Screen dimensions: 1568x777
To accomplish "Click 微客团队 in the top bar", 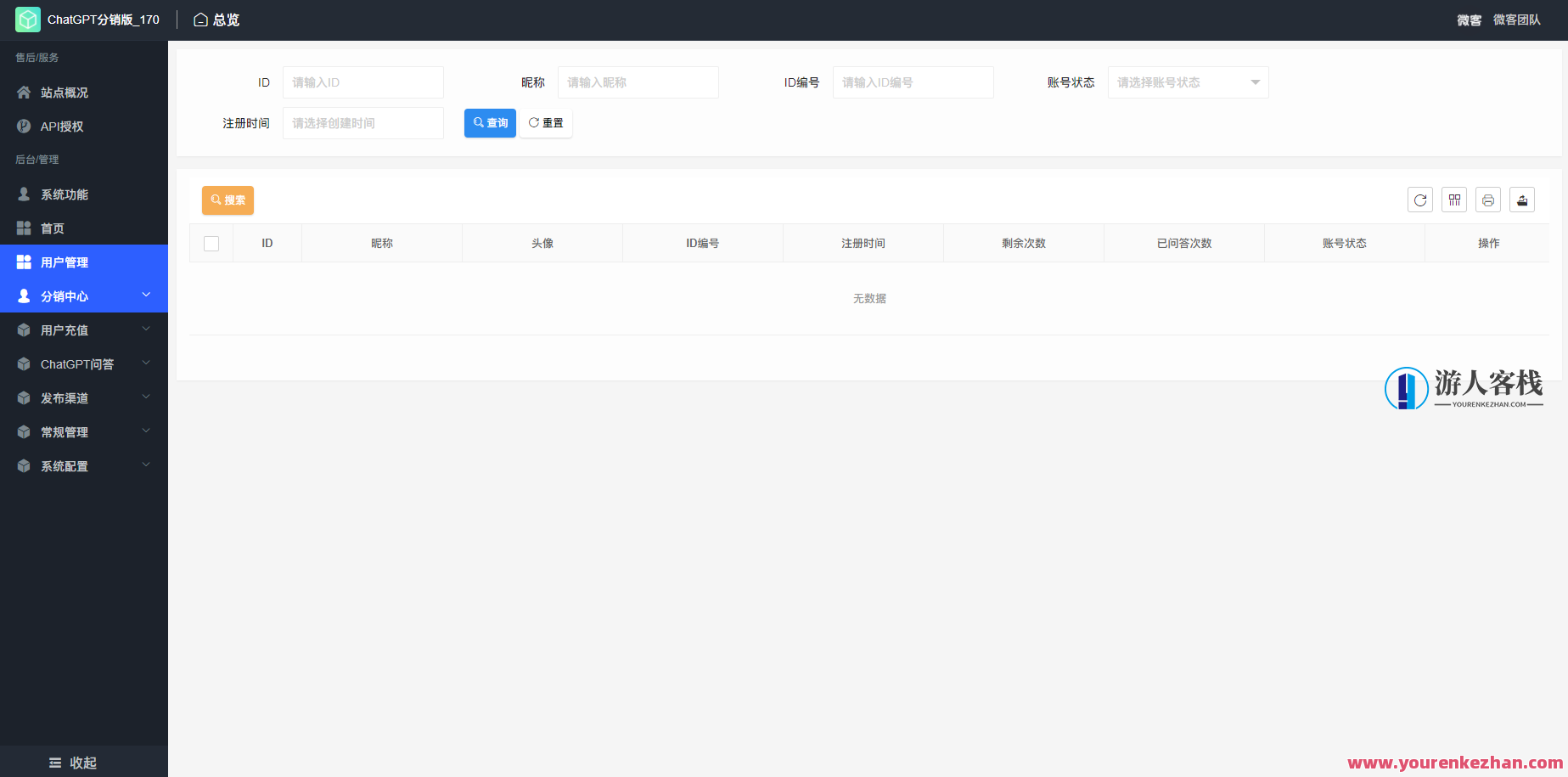I will coord(1517,19).
